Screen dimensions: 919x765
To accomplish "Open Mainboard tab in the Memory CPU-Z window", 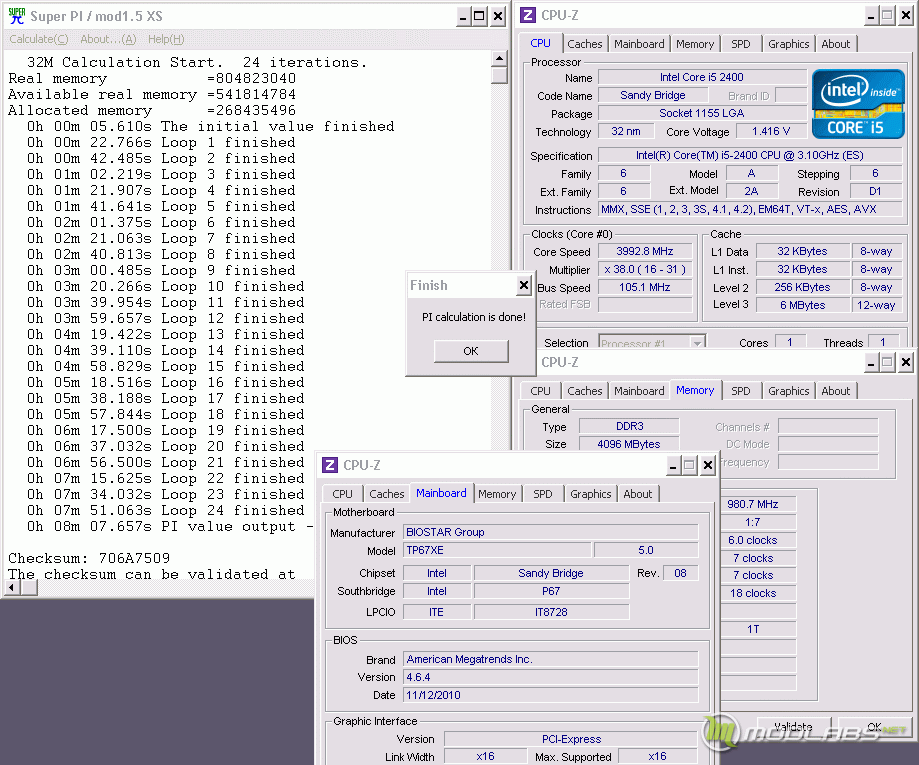I will coord(639,391).
